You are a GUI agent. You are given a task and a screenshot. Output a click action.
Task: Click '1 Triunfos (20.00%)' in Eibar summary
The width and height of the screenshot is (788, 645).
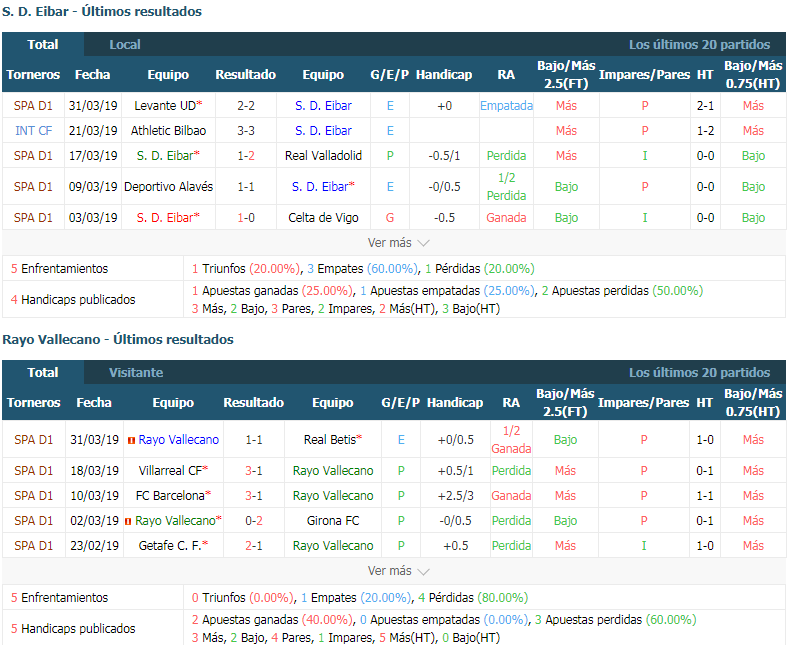tap(246, 268)
